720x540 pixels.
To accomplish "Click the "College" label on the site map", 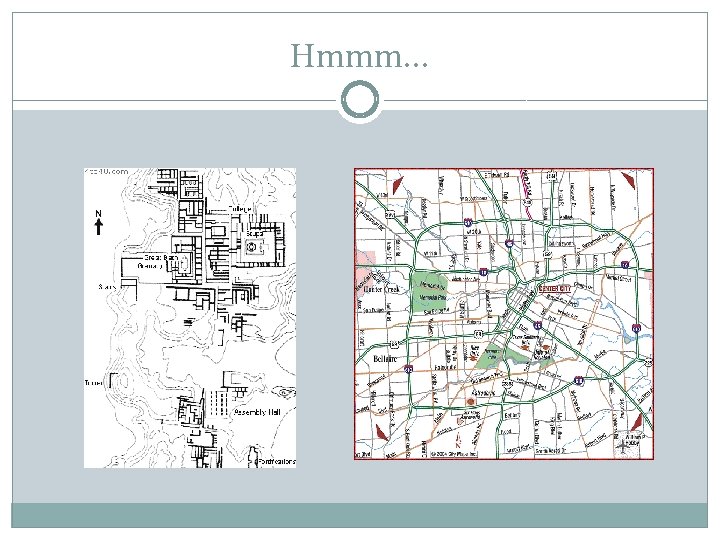I will 240,209.
